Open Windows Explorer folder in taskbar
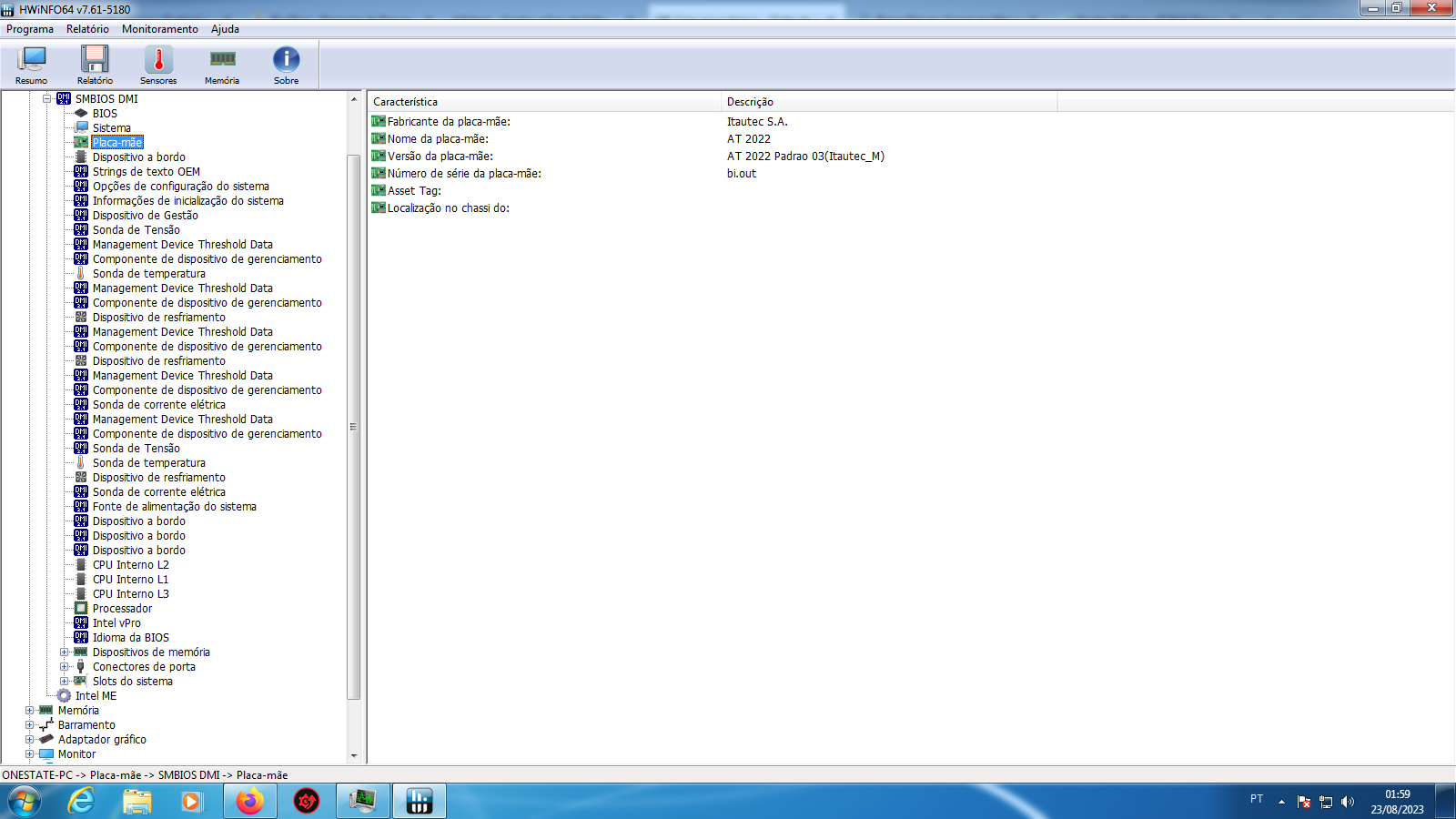Viewport: 1456px width, 819px height. [137, 801]
